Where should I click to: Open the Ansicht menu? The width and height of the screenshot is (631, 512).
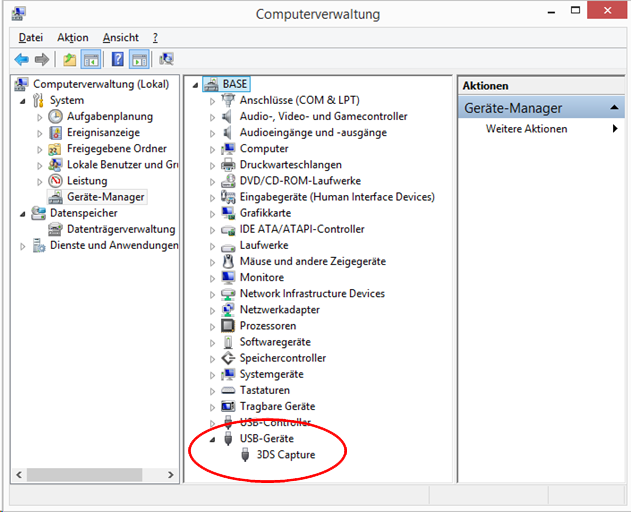coord(121,37)
